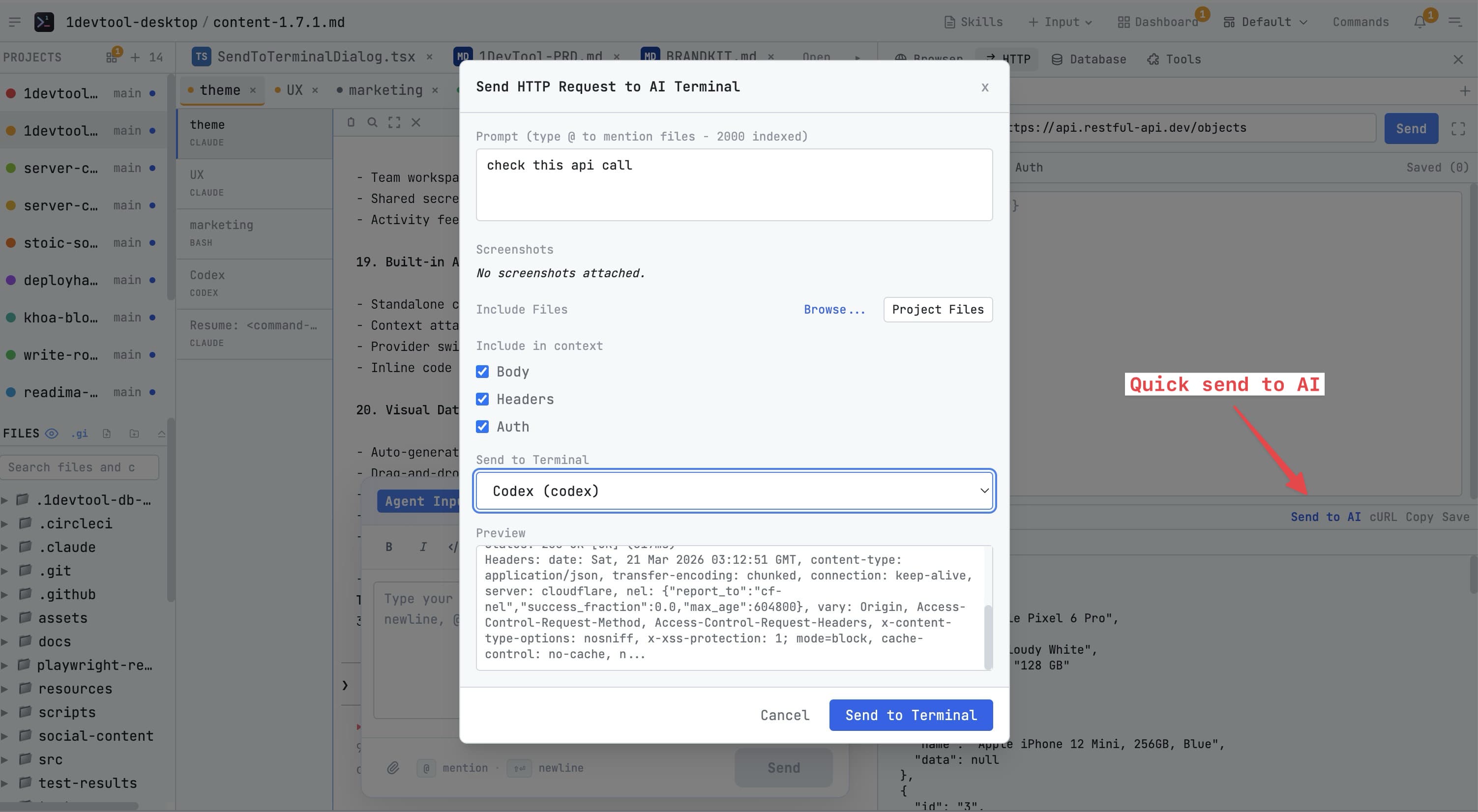This screenshot has width=1478, height=812.
Task: Click the Send to Terminal button
Action: point(911,715)
